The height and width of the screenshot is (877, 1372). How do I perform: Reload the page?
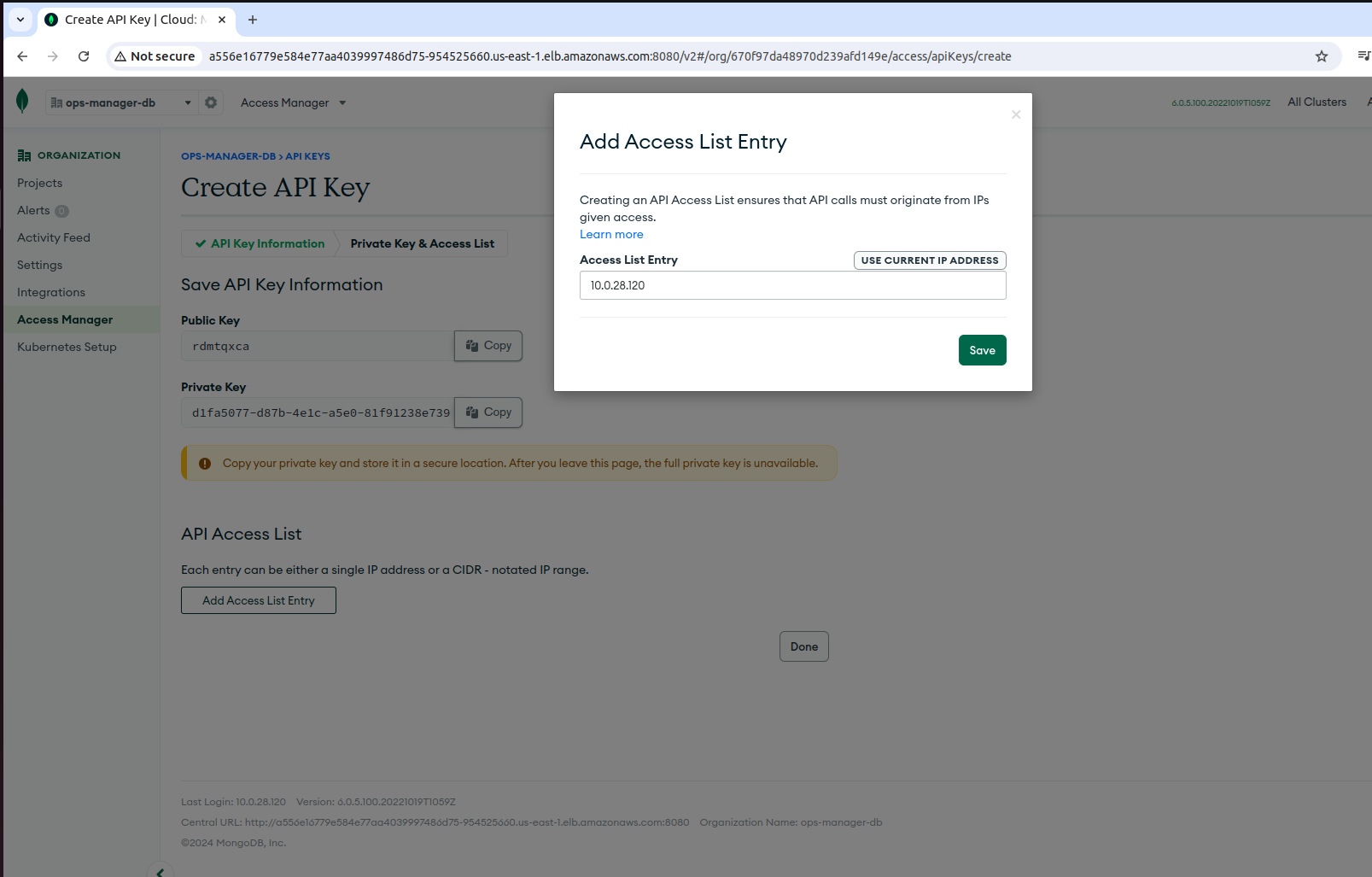pos(84,56)
